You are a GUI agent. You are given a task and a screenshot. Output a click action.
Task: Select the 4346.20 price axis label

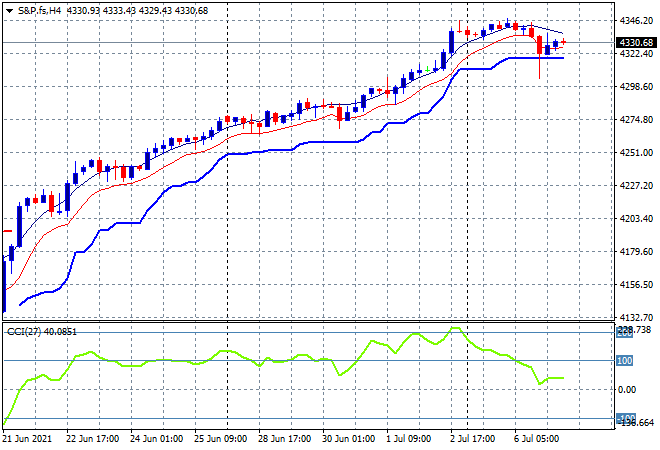coord(636,20)
